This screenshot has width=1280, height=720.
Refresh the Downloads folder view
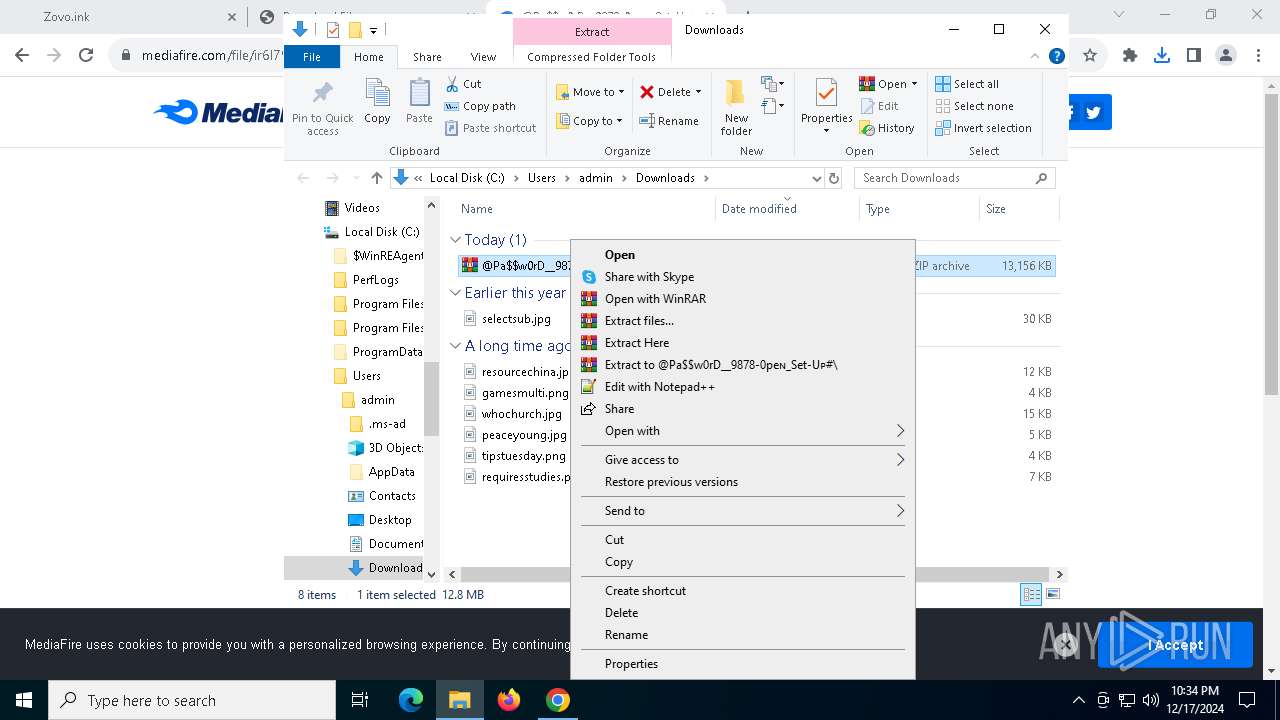[834, 178]
